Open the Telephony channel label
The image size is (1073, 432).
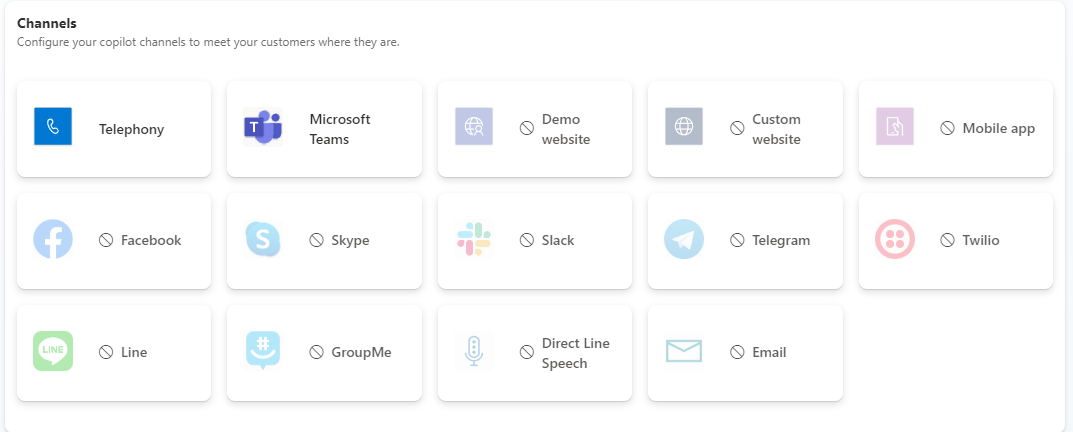(131, 129)
